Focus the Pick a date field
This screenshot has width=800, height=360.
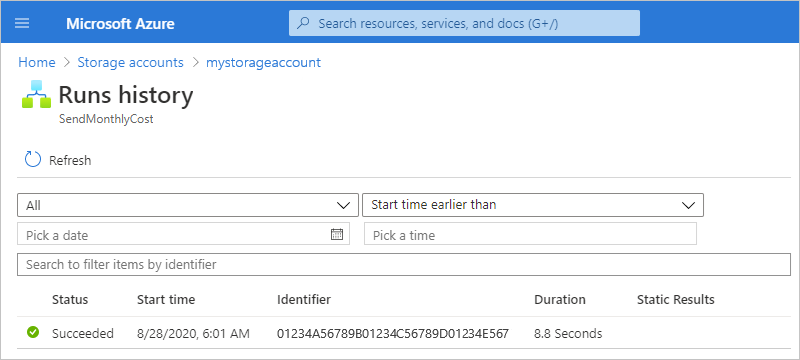183,235
